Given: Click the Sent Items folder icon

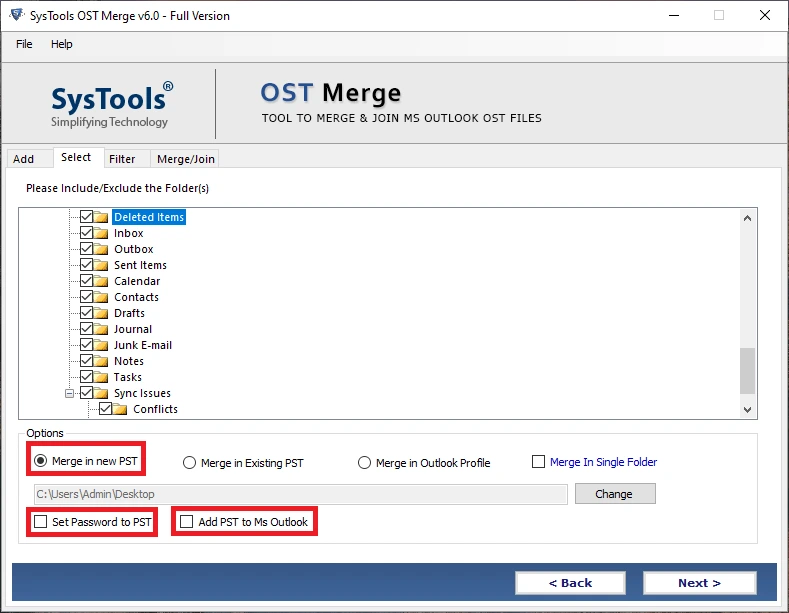Looking at the screenshot, I should pyautogui.click(x=101, y=265).
